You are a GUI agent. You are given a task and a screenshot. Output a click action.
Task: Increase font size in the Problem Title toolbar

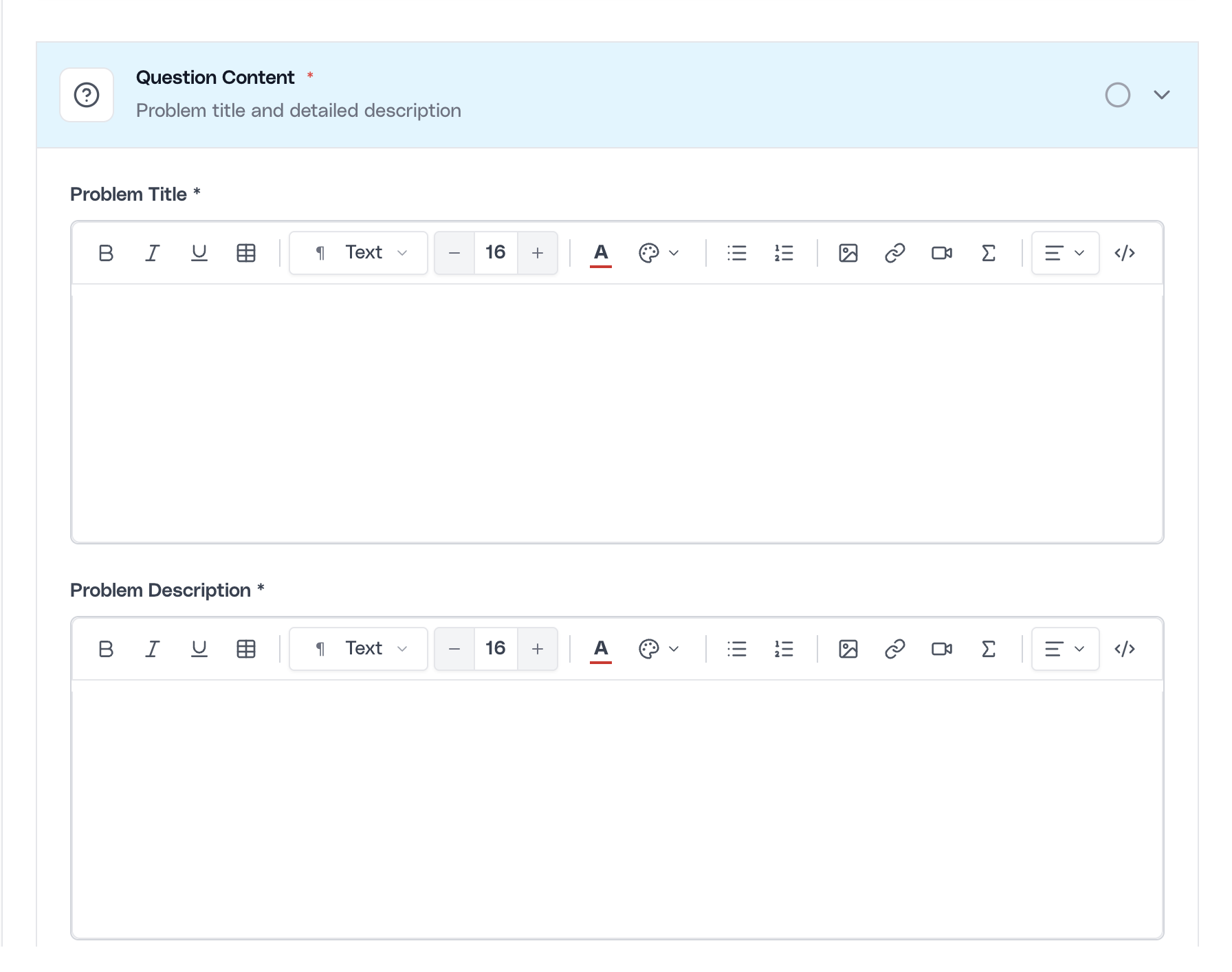[x=537, y=253]
